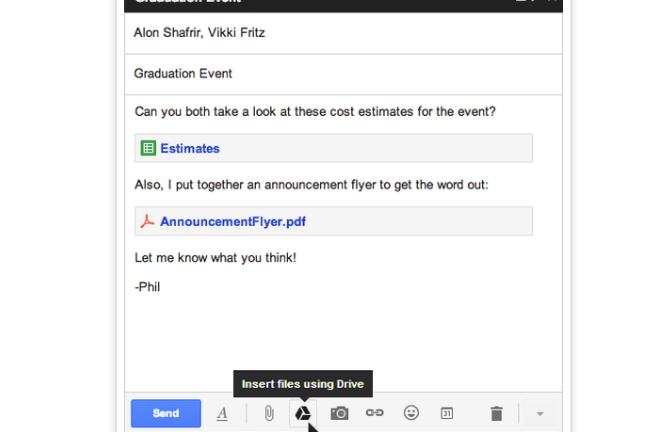Image resolution: width=659 pixels, height=432 pixels.
Task: Open the emoticon smiley picker
Action: pyautogui.click(x=411, y=413)
